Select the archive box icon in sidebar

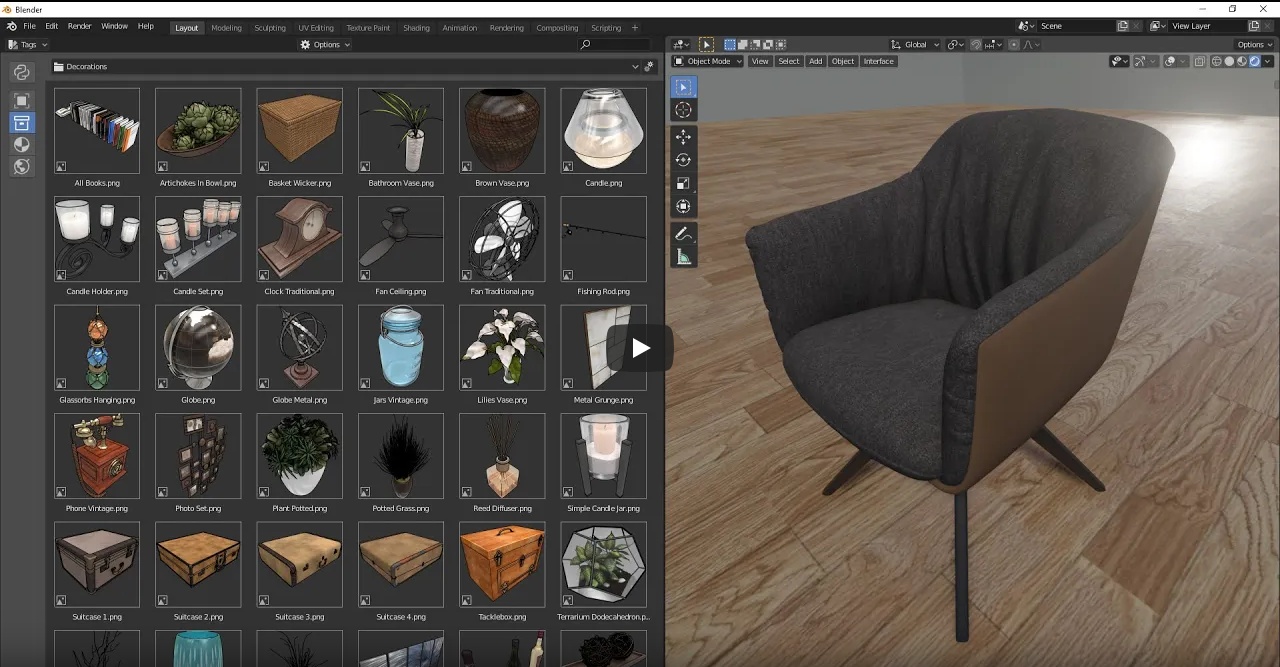[x=21, y=122]
